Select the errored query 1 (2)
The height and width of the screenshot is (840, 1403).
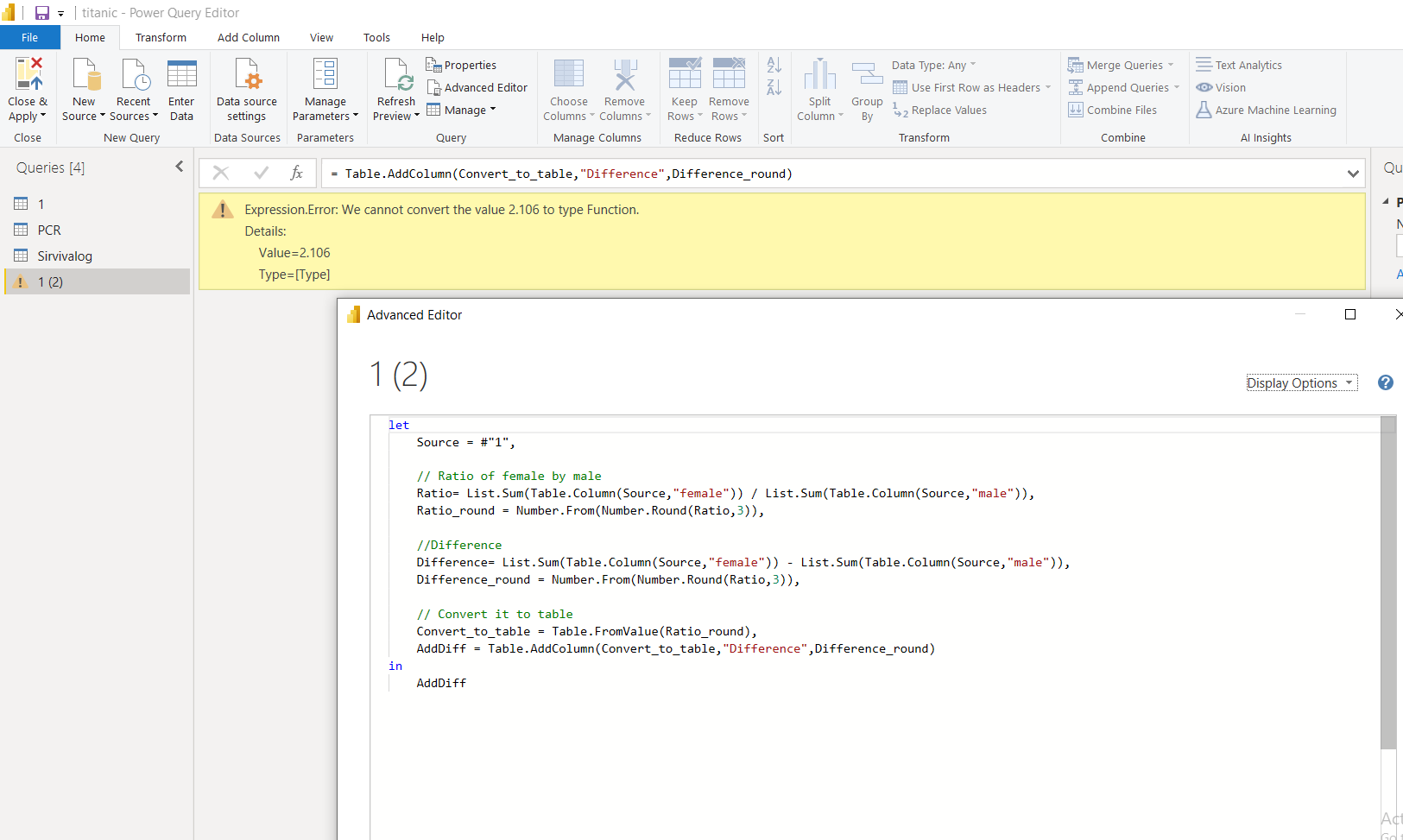(x=97, y=281)
